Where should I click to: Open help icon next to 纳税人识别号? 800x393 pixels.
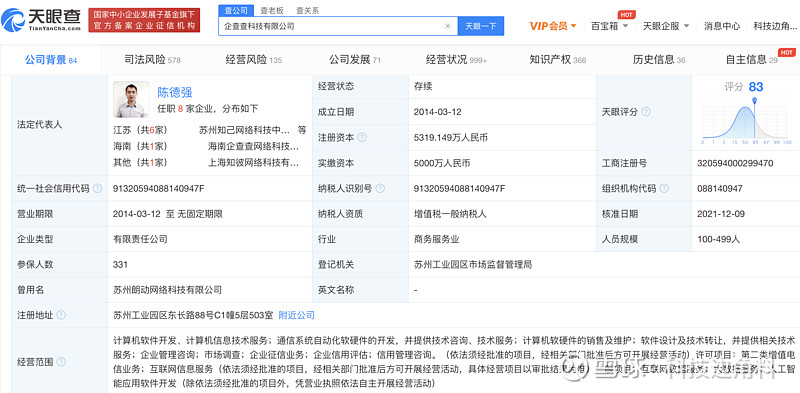[x=380, y=188]
